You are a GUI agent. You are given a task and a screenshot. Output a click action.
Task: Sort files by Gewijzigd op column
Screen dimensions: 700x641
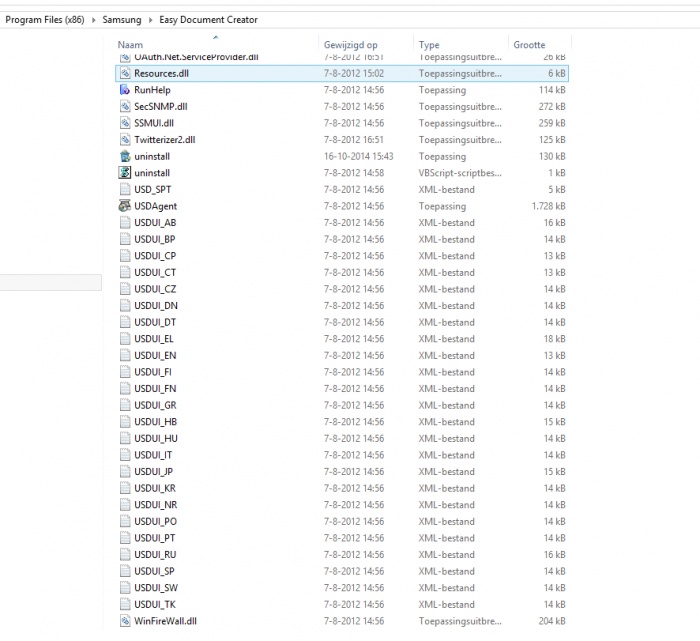tap(350, 45)
